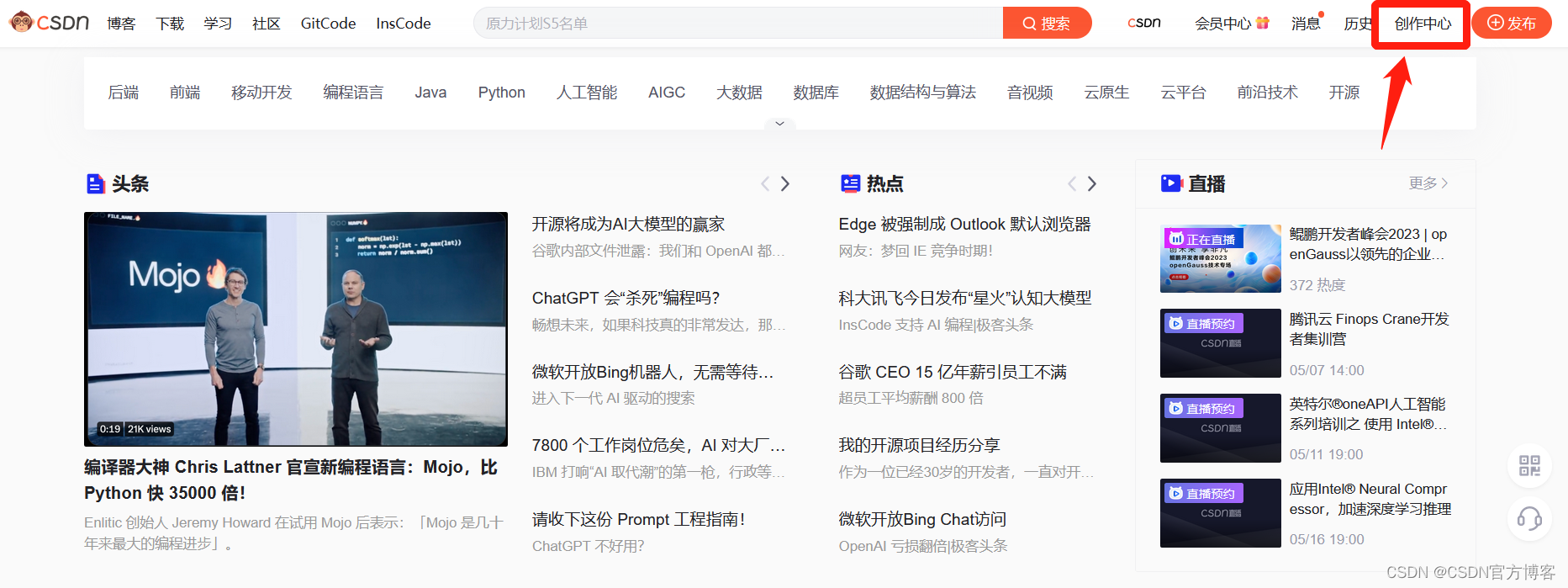Open article 请收下这份 Prompt 工程指南
This screenshot has height=588, width=1568.
(638, 519)
